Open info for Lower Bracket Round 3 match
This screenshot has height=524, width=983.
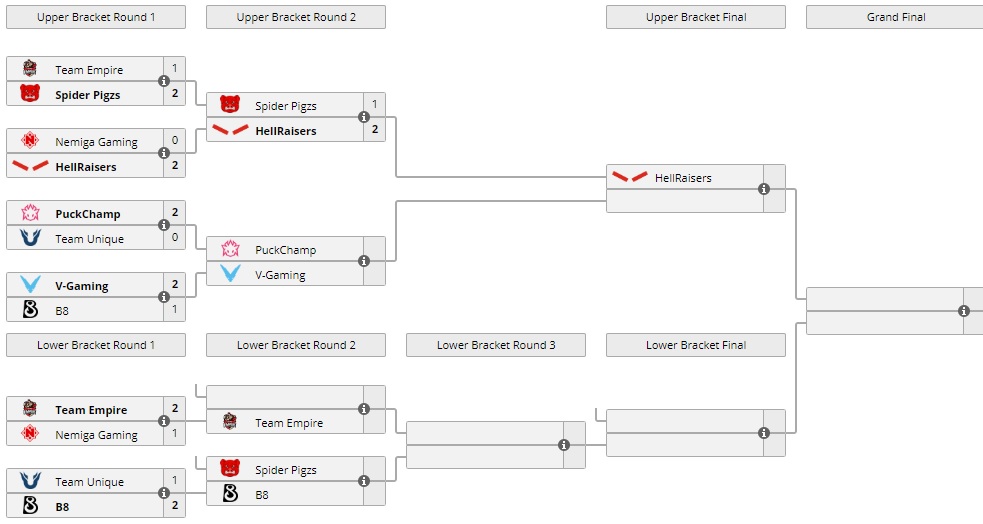click(564, 445)
